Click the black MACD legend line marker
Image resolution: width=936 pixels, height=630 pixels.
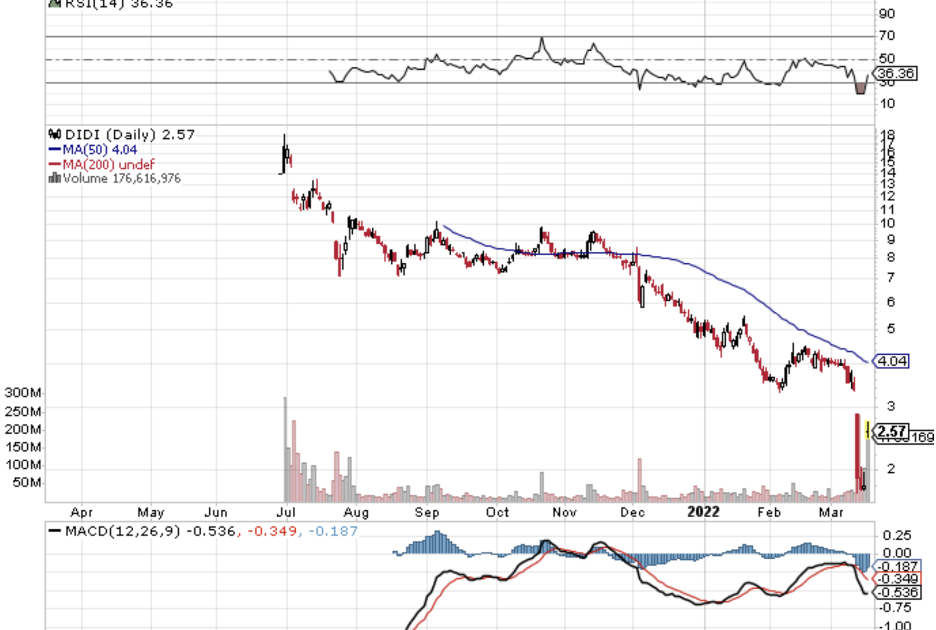(54, 530)
